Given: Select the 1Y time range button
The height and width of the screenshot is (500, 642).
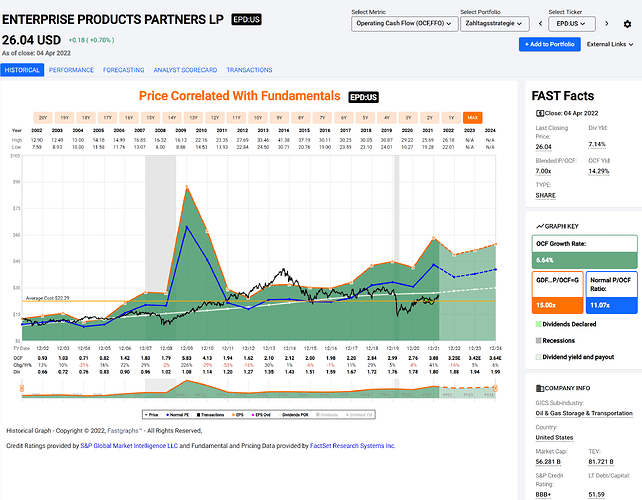Looking at the screenshot, I should [x=451, y=118].
